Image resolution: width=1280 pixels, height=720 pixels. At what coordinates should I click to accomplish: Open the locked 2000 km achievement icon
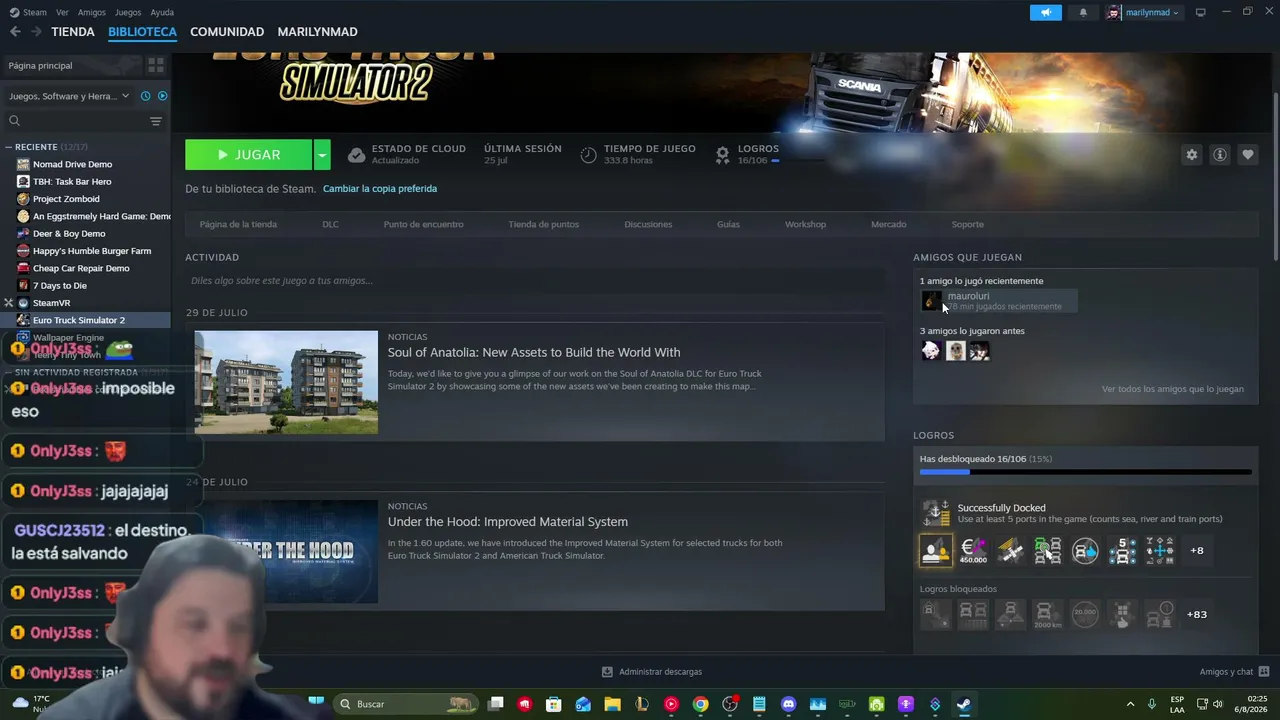pyautogui.click(x=1047, y=614)
